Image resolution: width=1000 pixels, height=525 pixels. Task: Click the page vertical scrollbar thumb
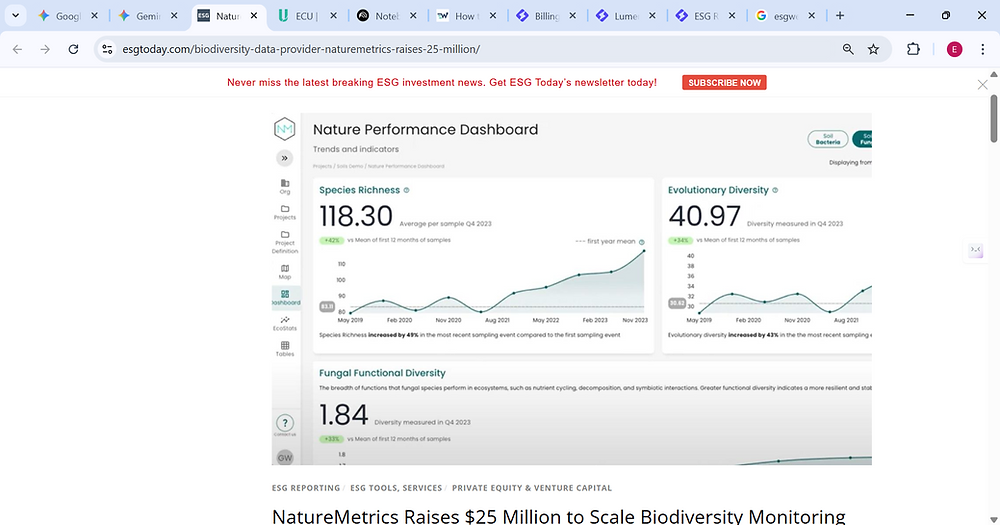point(994,119)
